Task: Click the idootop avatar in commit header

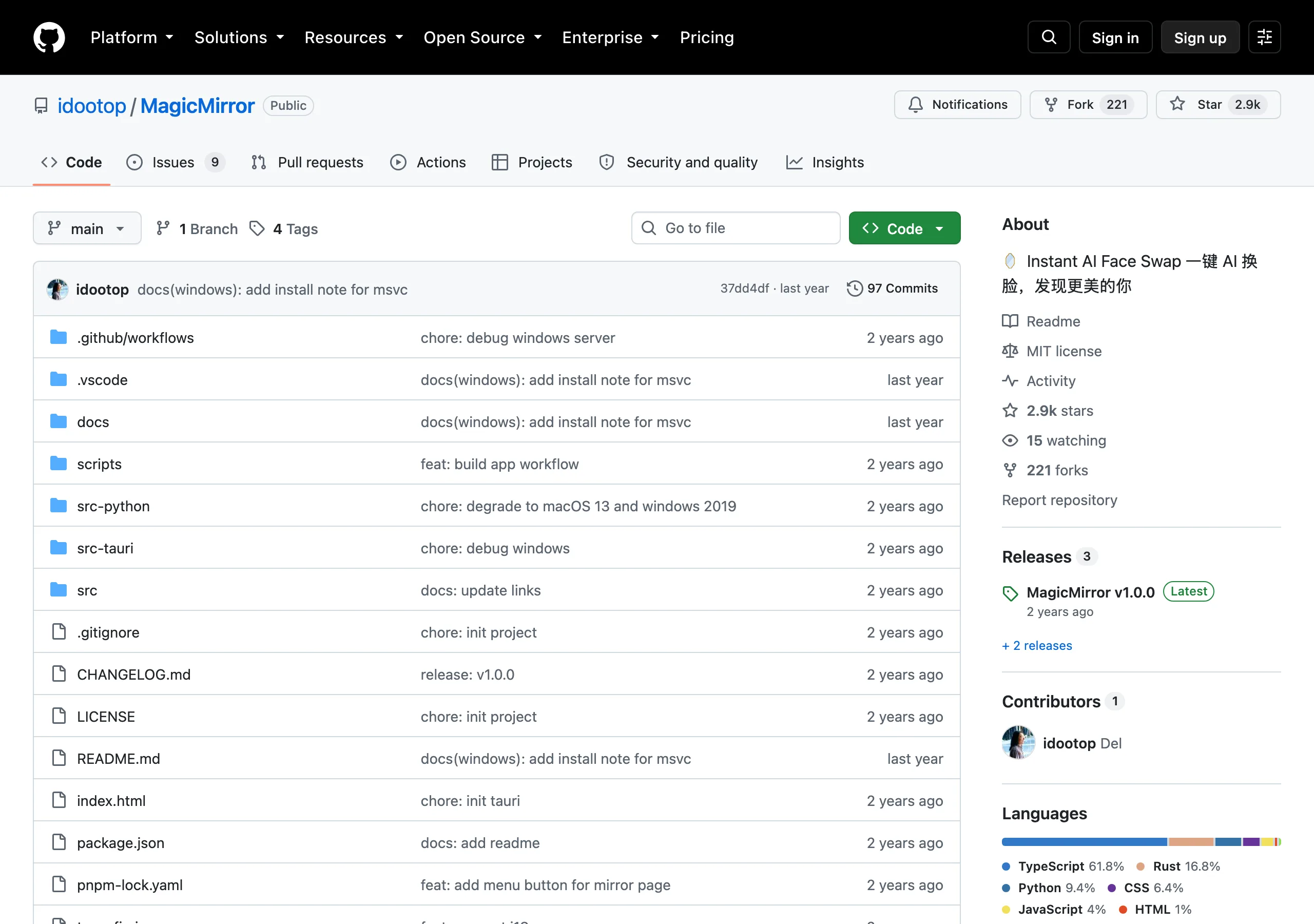Action: [x=57, y=289]
